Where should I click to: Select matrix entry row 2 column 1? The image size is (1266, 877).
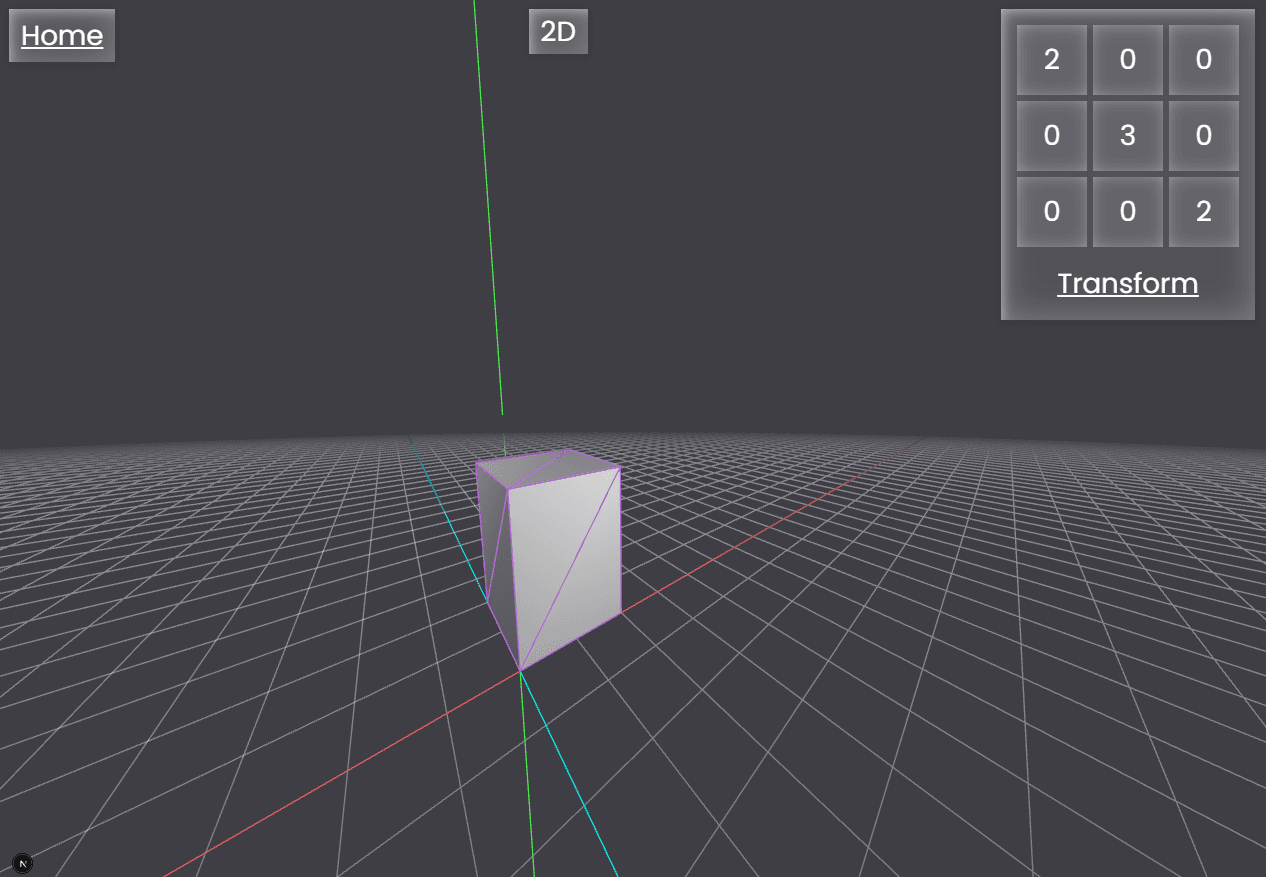pyautogui.click(x=1051, y=136)
